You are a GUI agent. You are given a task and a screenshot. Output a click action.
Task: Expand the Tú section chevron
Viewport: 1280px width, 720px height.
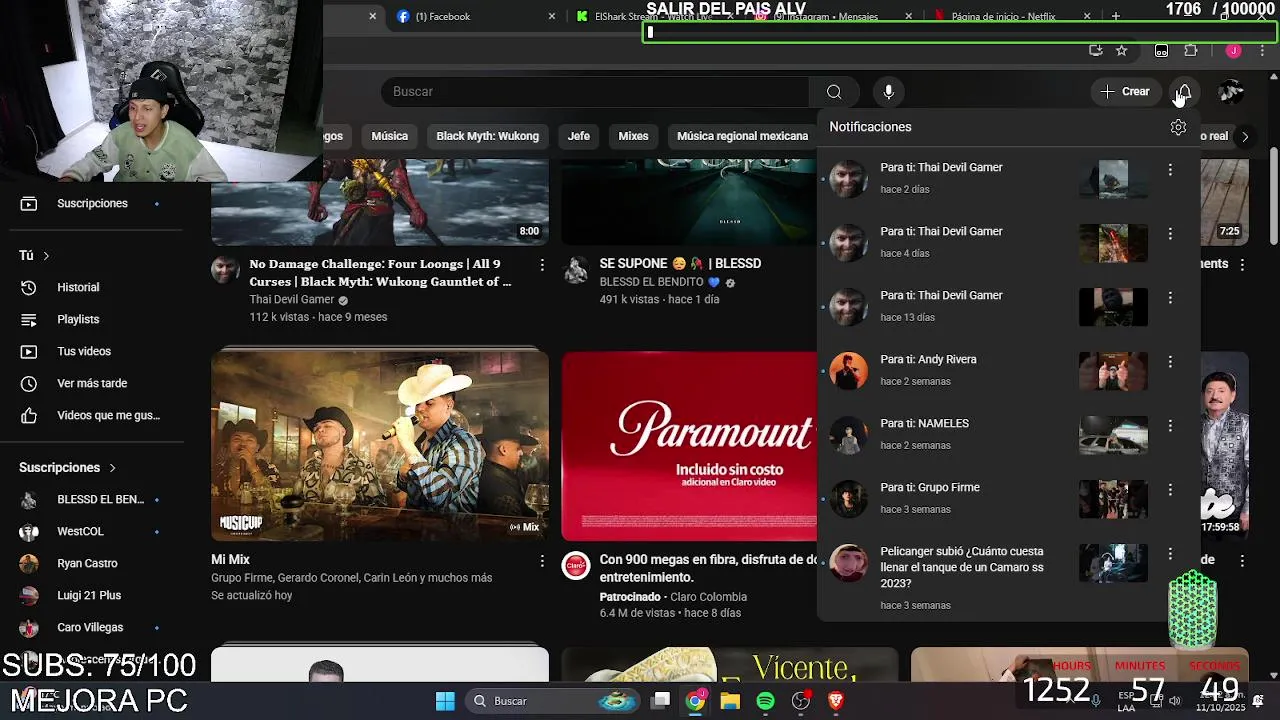pyautogui.click(x=46, y=256)
